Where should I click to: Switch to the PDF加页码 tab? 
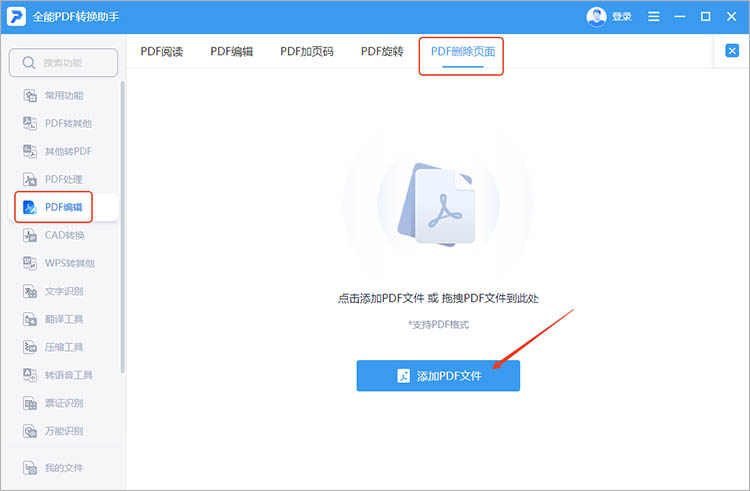tap(307, 52)
